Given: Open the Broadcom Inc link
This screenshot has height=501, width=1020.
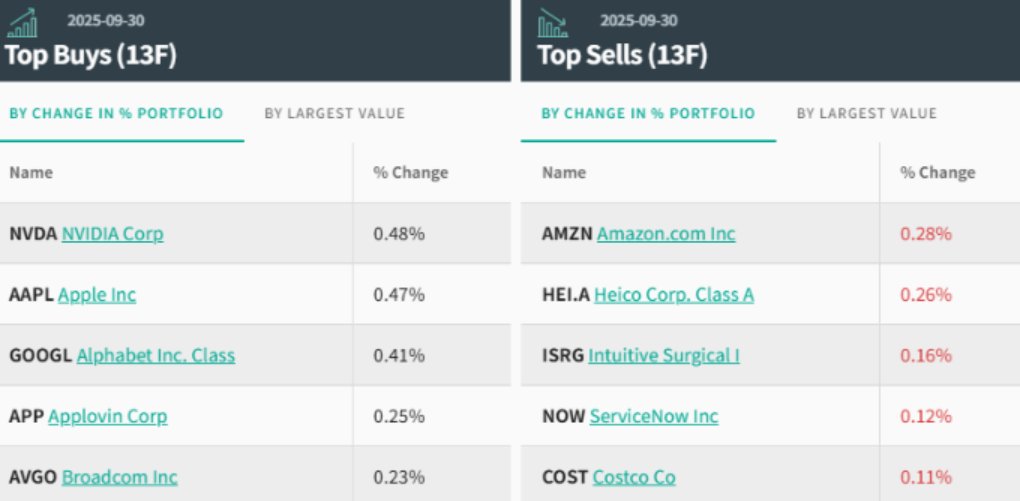Looking at the screenshot, I should pyautogui.click(x=119, y=477).
